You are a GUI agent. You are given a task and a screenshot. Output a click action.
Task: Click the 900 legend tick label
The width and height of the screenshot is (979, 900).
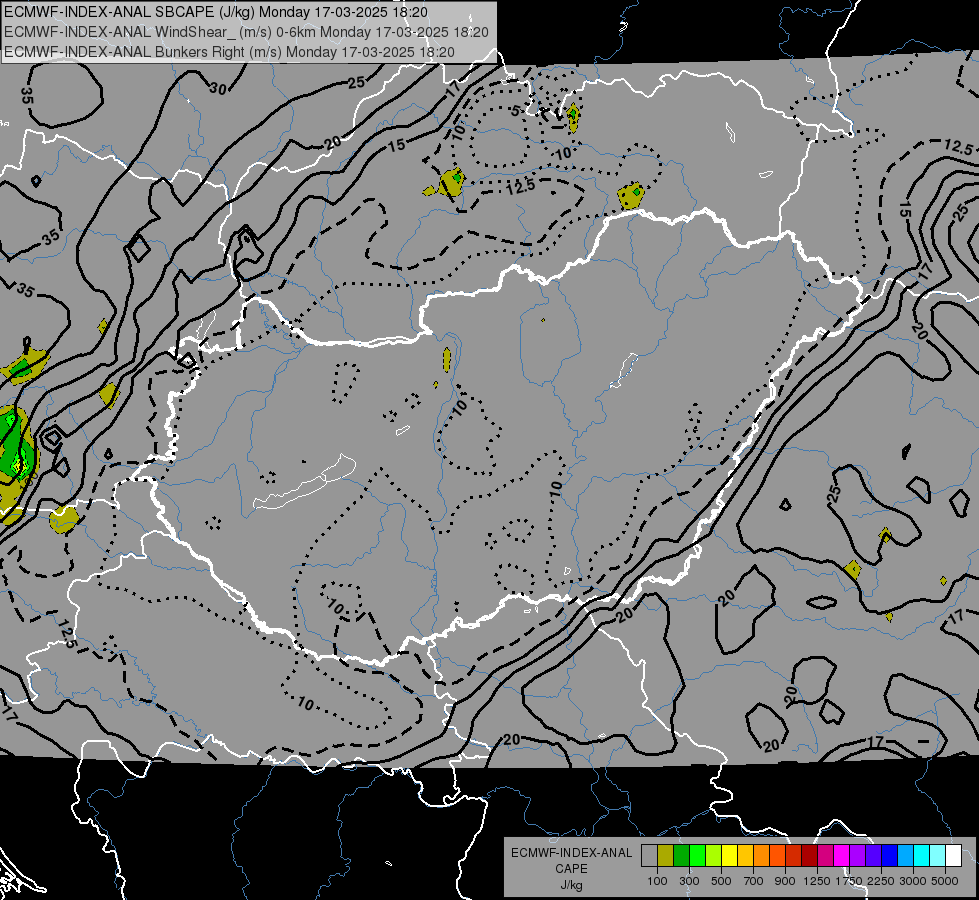[x=785, y=881]
